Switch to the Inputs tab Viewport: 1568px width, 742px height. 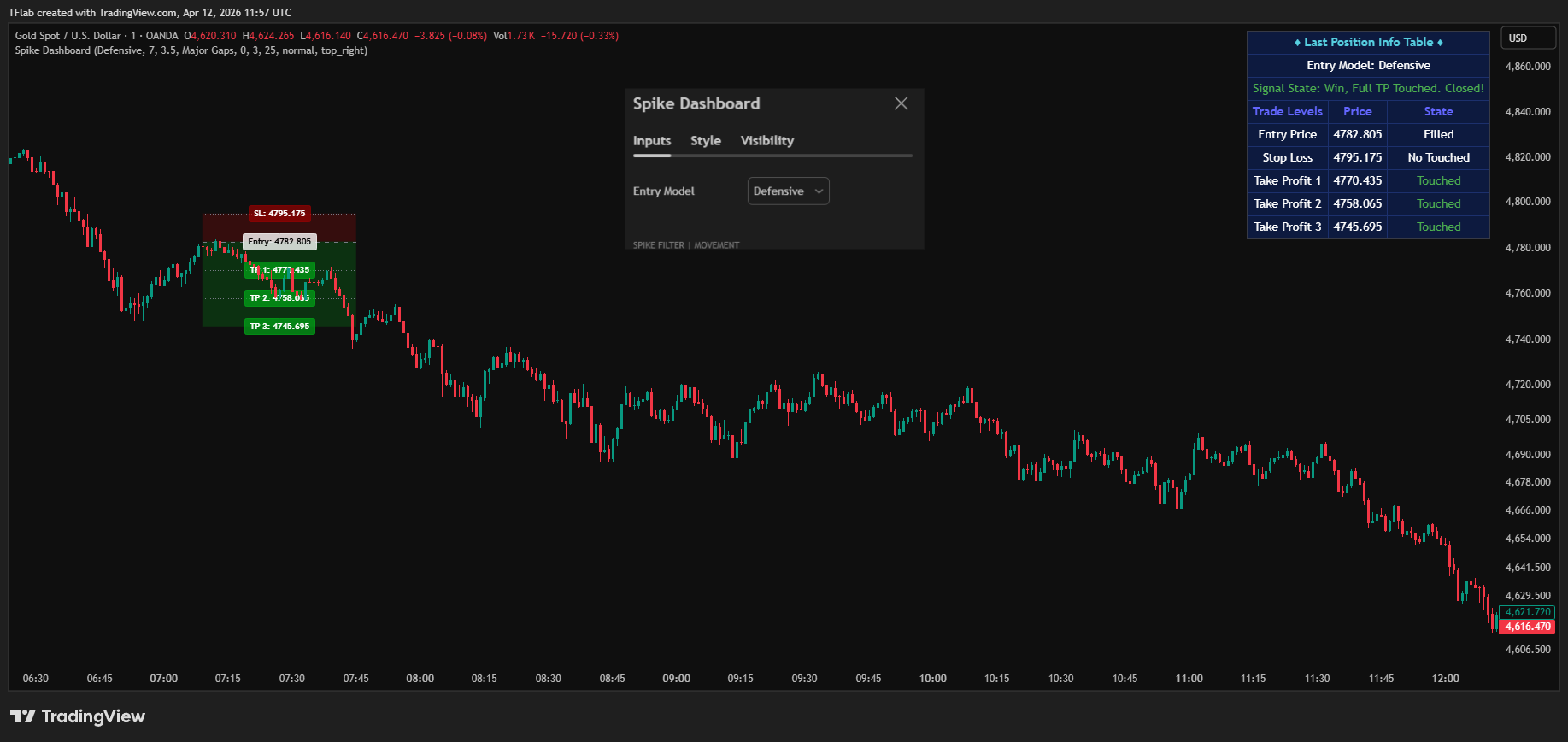click(652, 141)
